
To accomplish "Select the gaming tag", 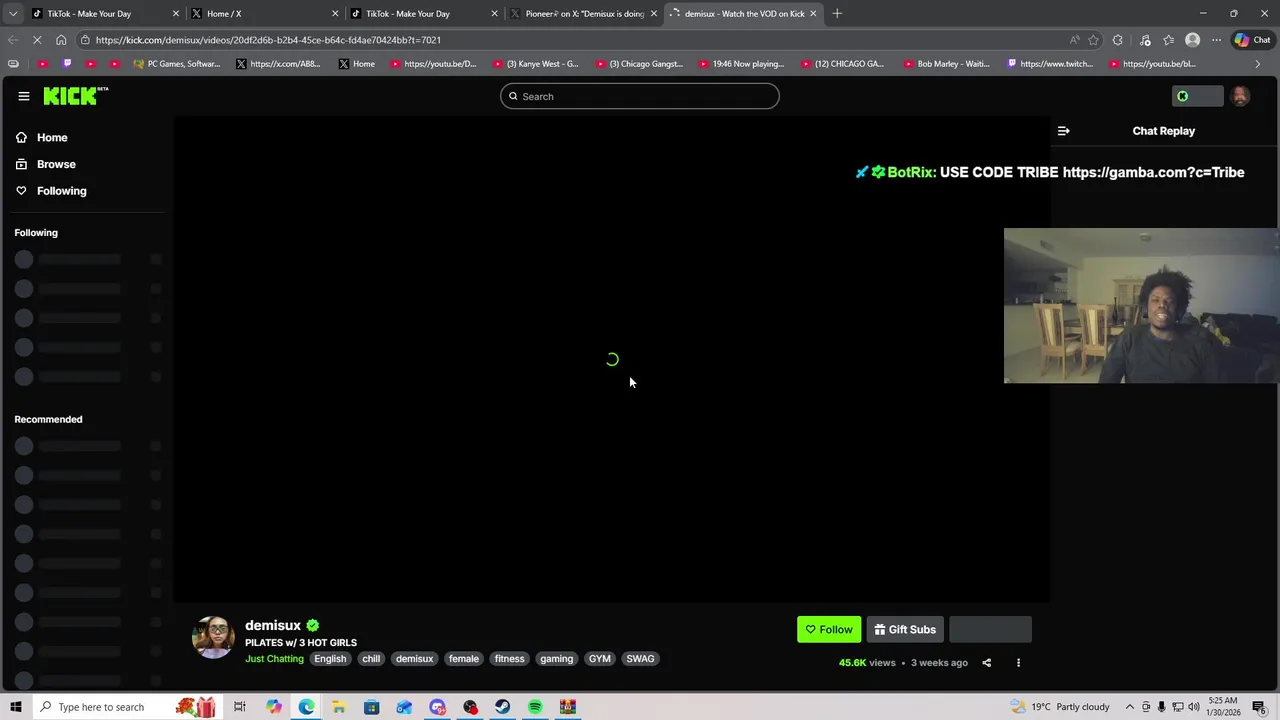I will (556, 659).
